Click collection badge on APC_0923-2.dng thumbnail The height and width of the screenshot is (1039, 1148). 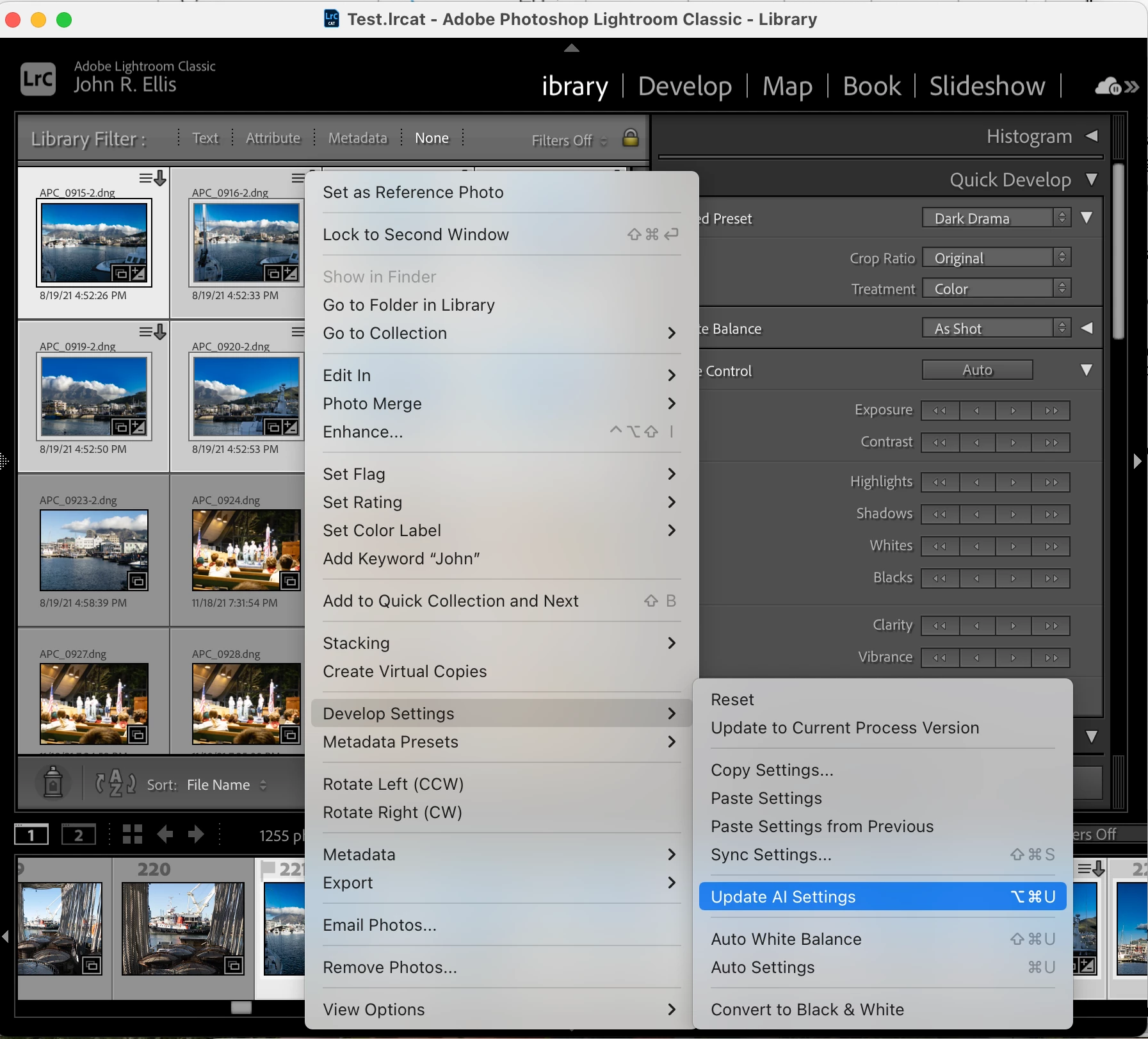pyautogui.click(x=138, y=581)
